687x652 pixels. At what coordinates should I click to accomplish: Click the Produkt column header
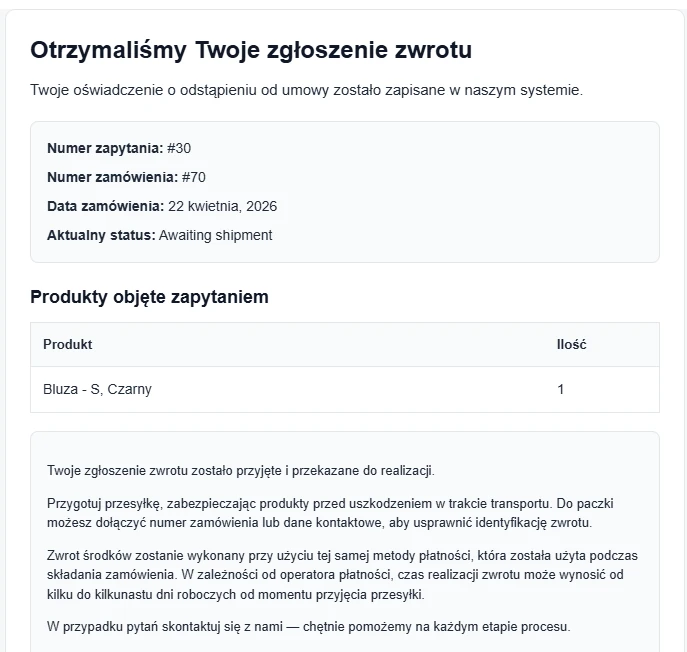click(67, 344)
